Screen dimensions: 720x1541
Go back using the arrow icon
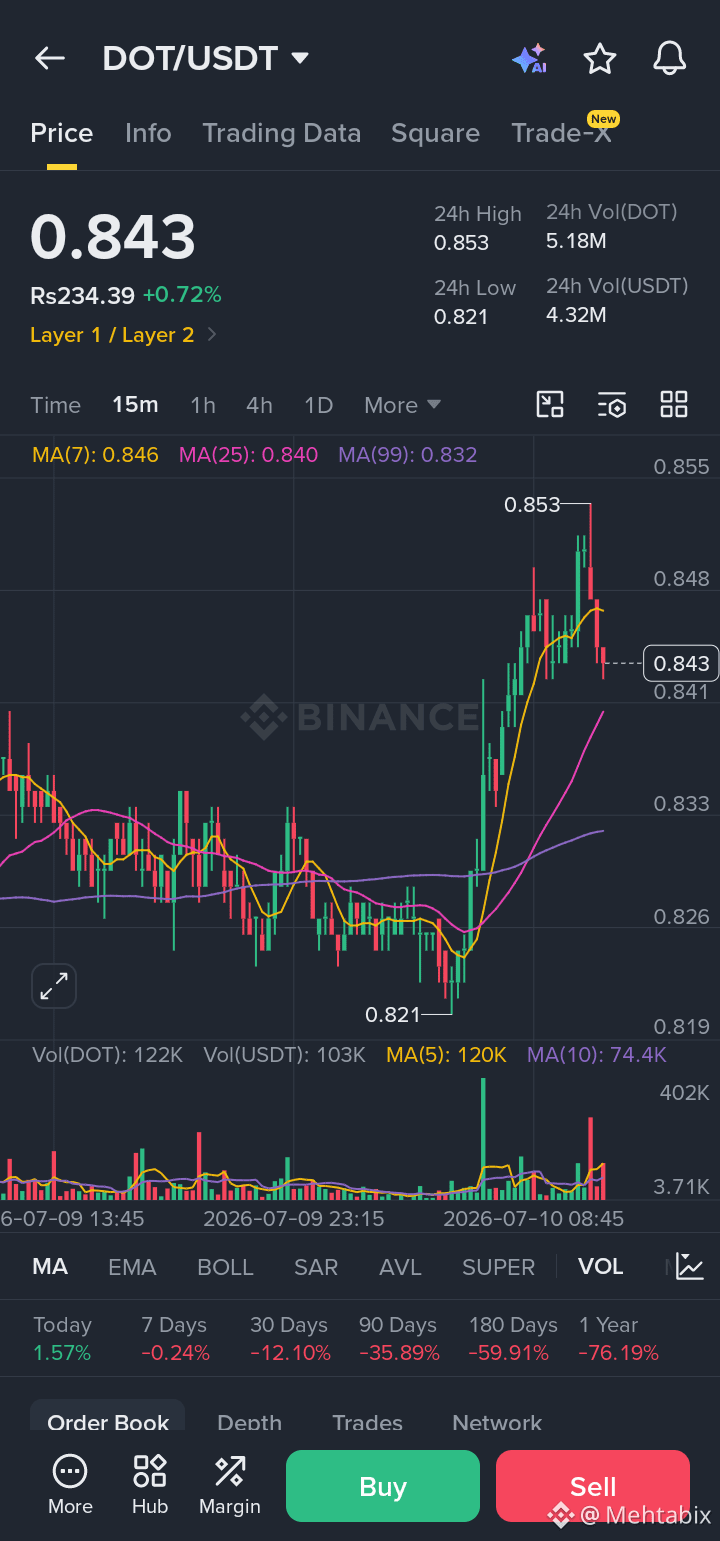pyautogui.click(x=49, y=59)
